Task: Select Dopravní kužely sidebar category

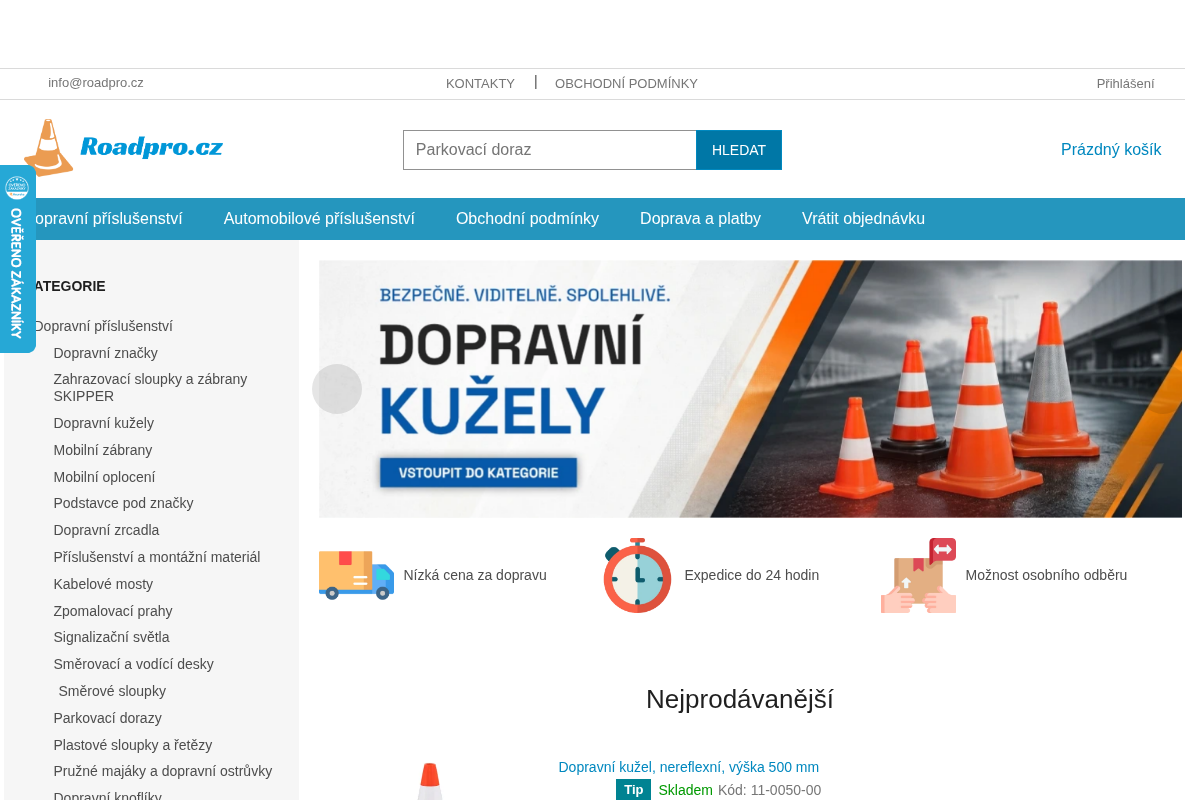Action: (x=103, y=423)
